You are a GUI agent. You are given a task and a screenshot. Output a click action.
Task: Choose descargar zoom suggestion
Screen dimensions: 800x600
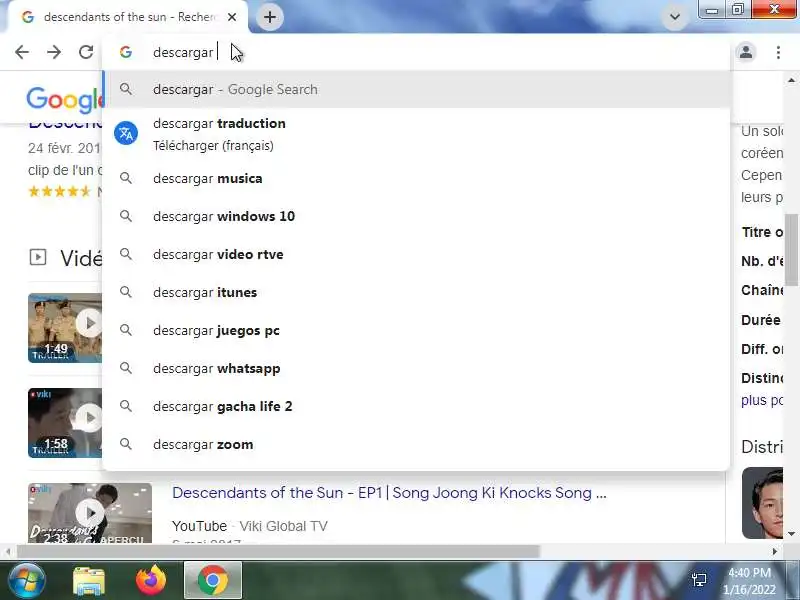(x=416, y=444)
